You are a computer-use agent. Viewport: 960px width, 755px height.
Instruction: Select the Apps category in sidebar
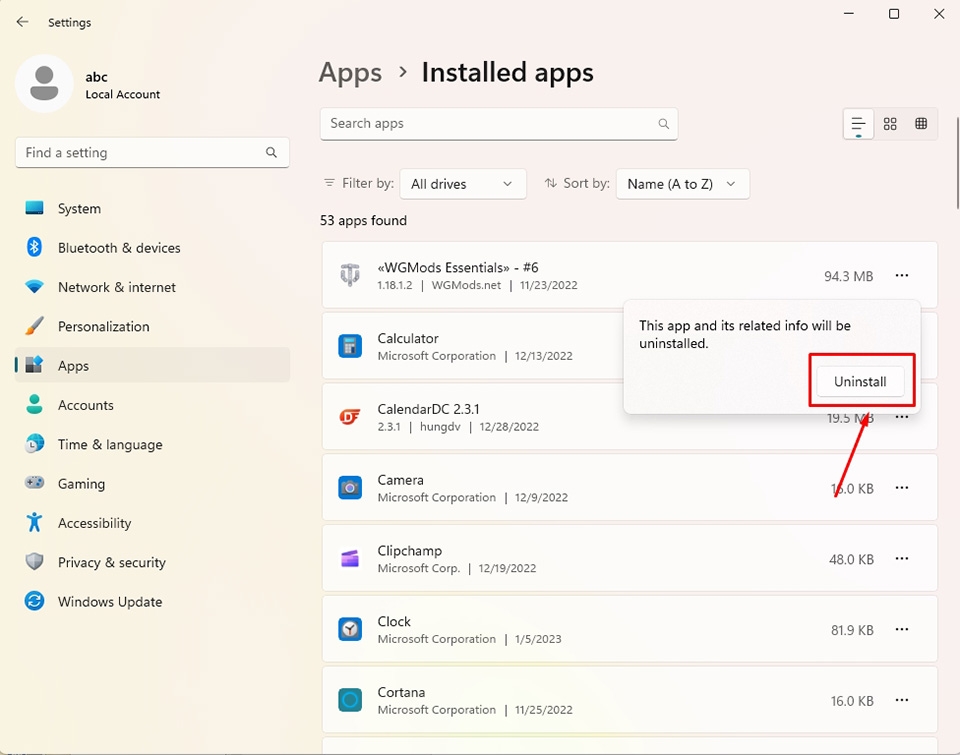pos(152,366)
